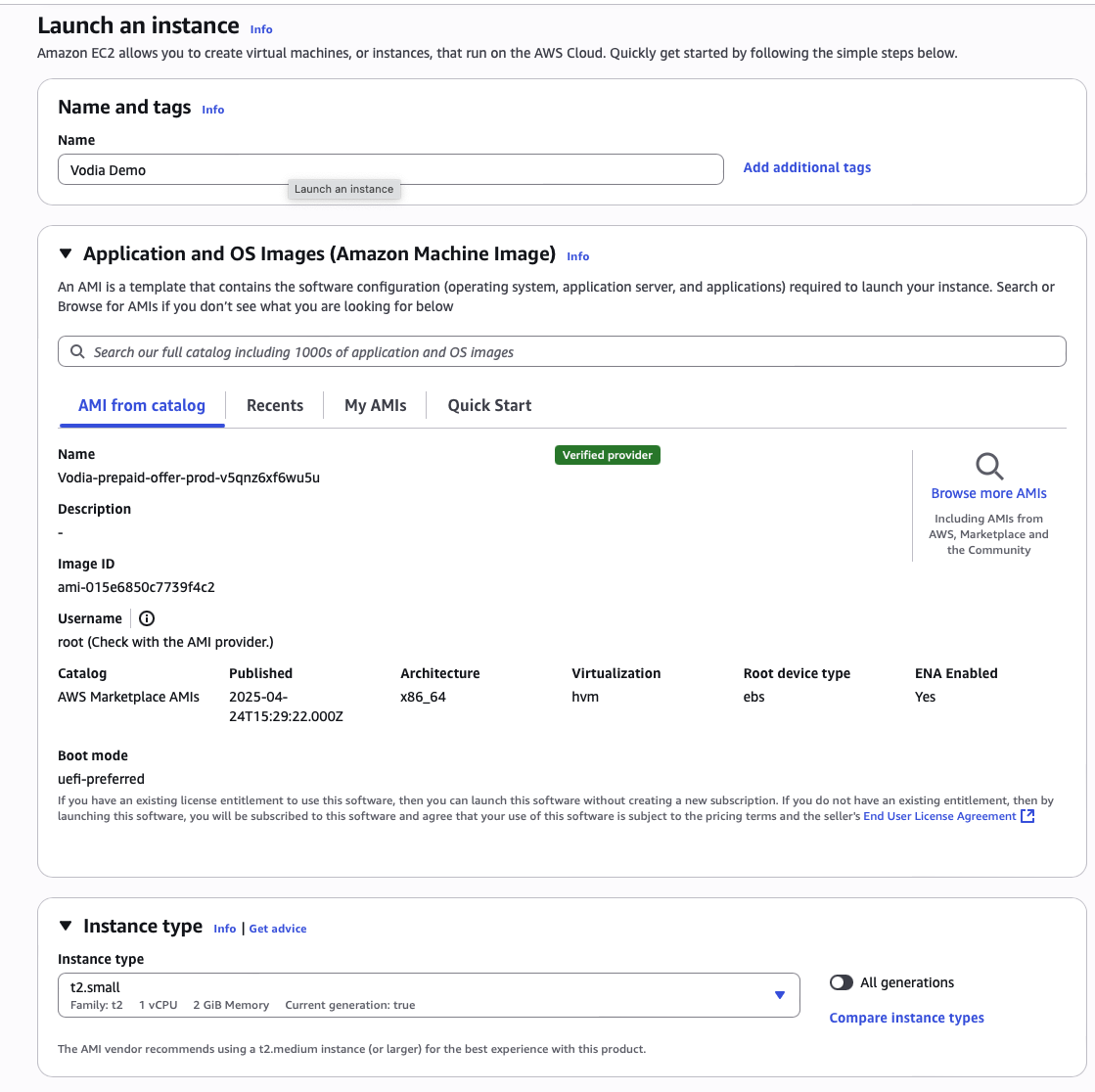Open the My AMIs tab

click(375, 406)
